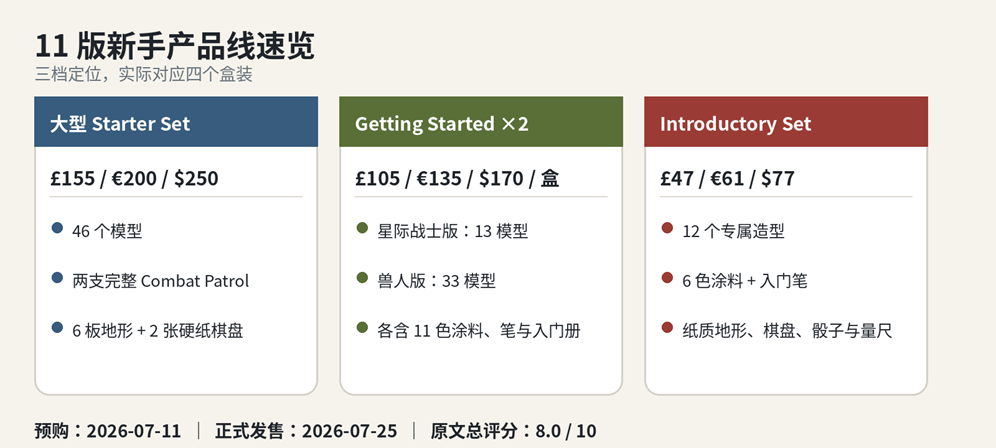The width and height of the screenshot is (996, 448).
Task: Click the £105 / €135 / $170 / 盒 price
Action: click(x=457, y=179)
